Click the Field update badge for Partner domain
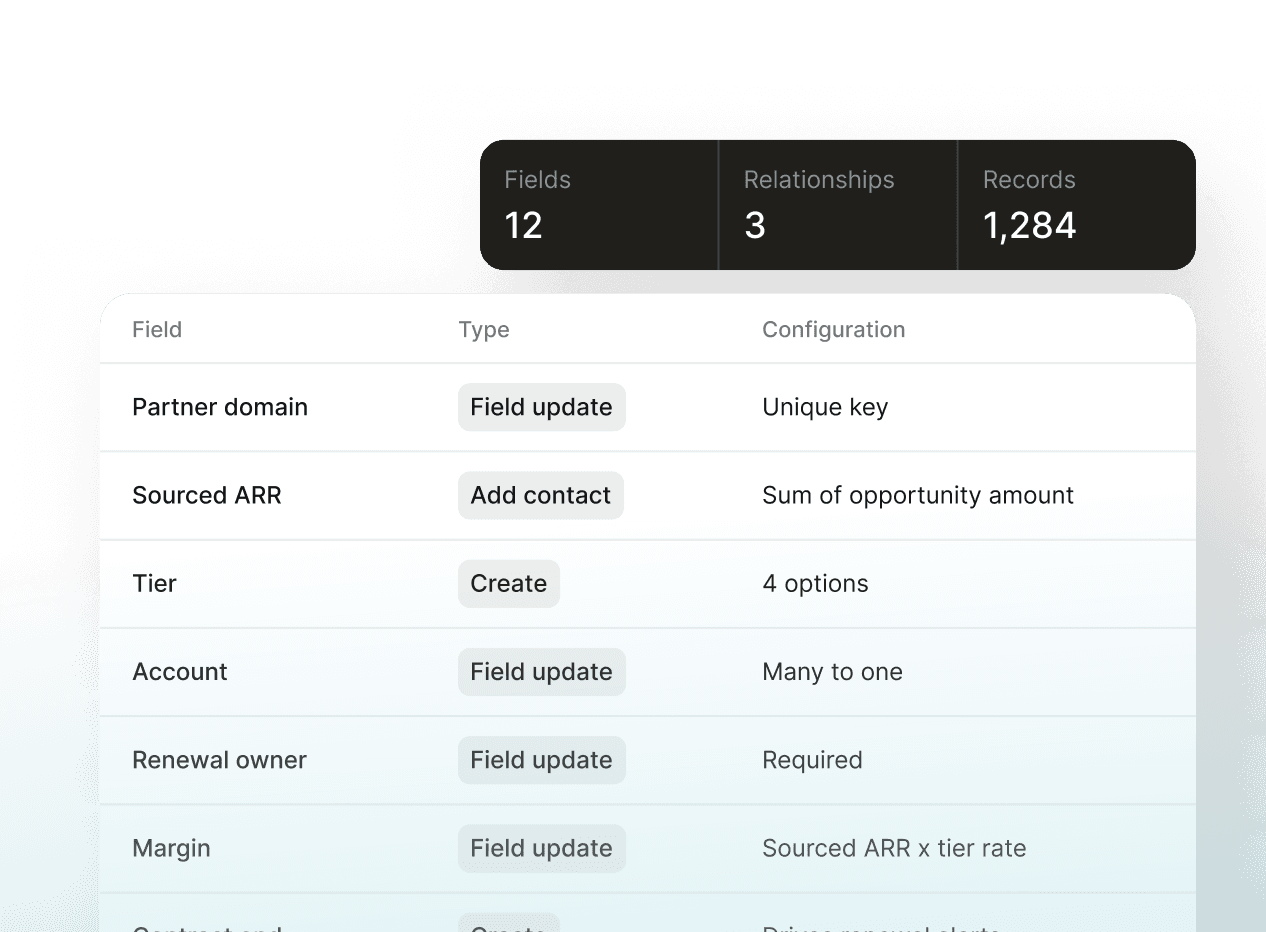The height and width of the screenshot is (932, 1266). [x=542, y=407]
